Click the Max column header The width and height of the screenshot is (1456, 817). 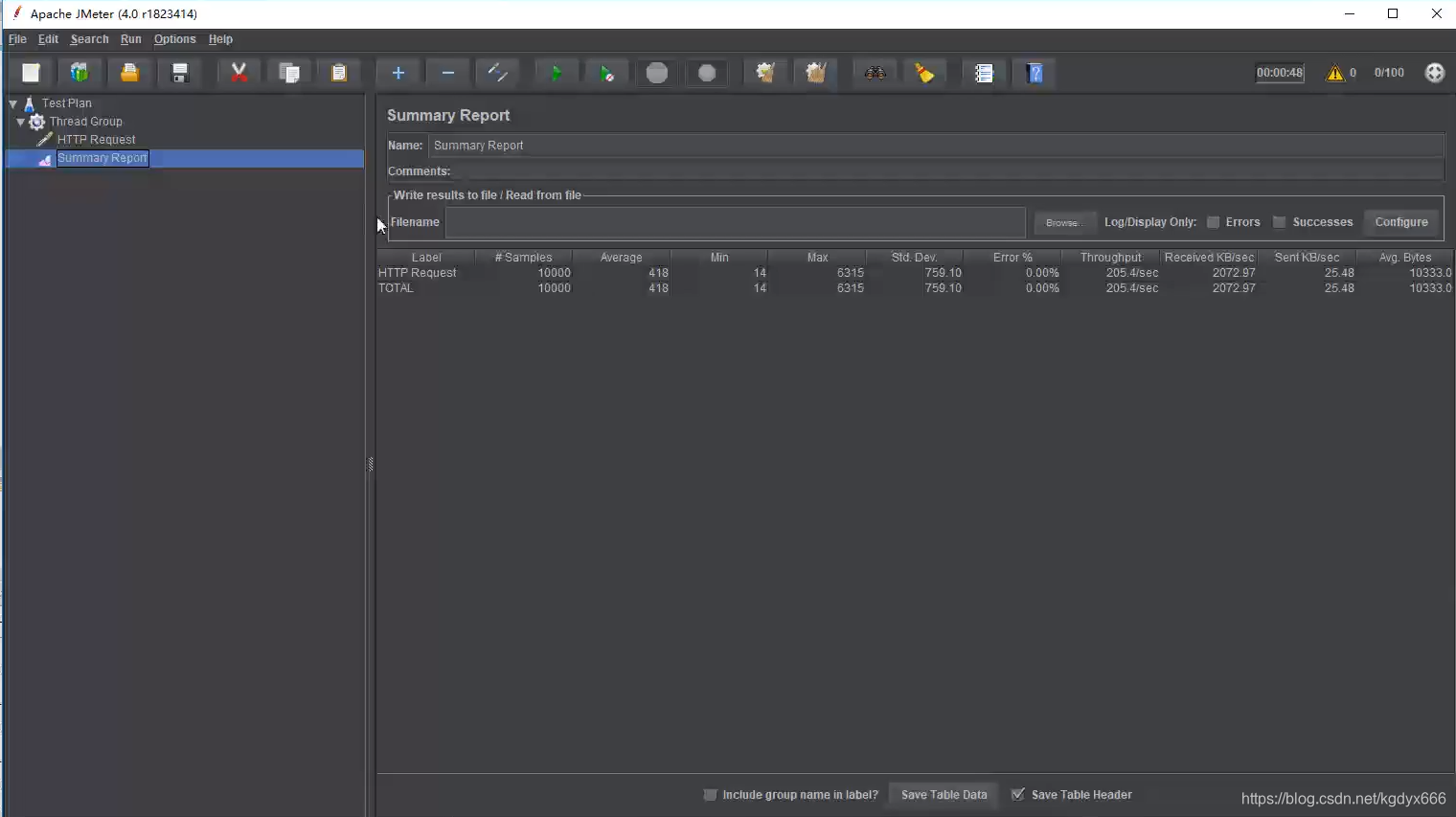(x=817, y=258)
